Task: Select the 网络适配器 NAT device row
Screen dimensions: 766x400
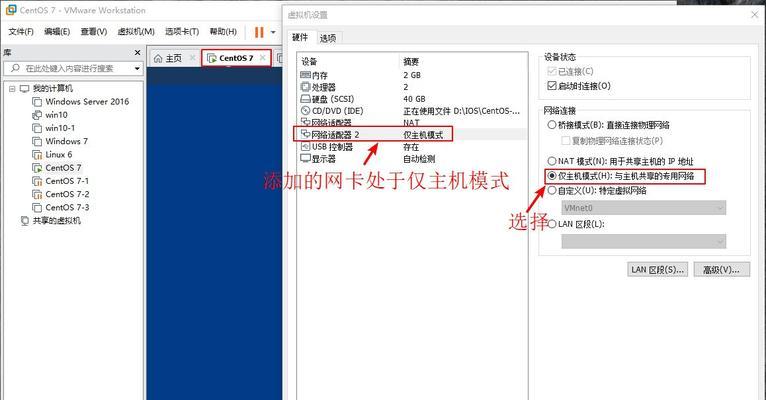Action: pos(411,123)
